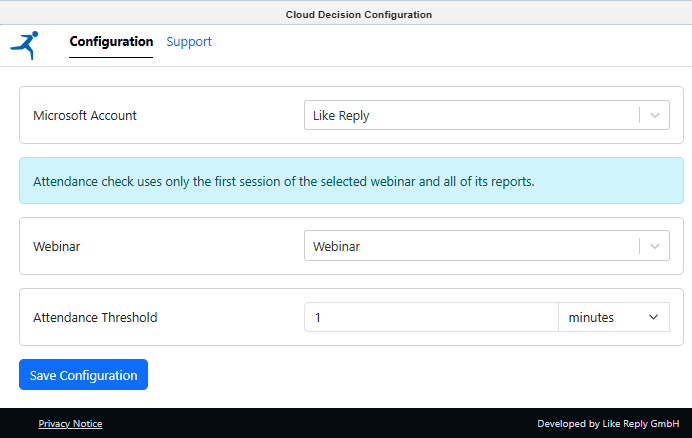Click the Attendance Threshold label
The height and width of the screenshot is (438, 692).
pyautogui.click(x=95, y=317)
